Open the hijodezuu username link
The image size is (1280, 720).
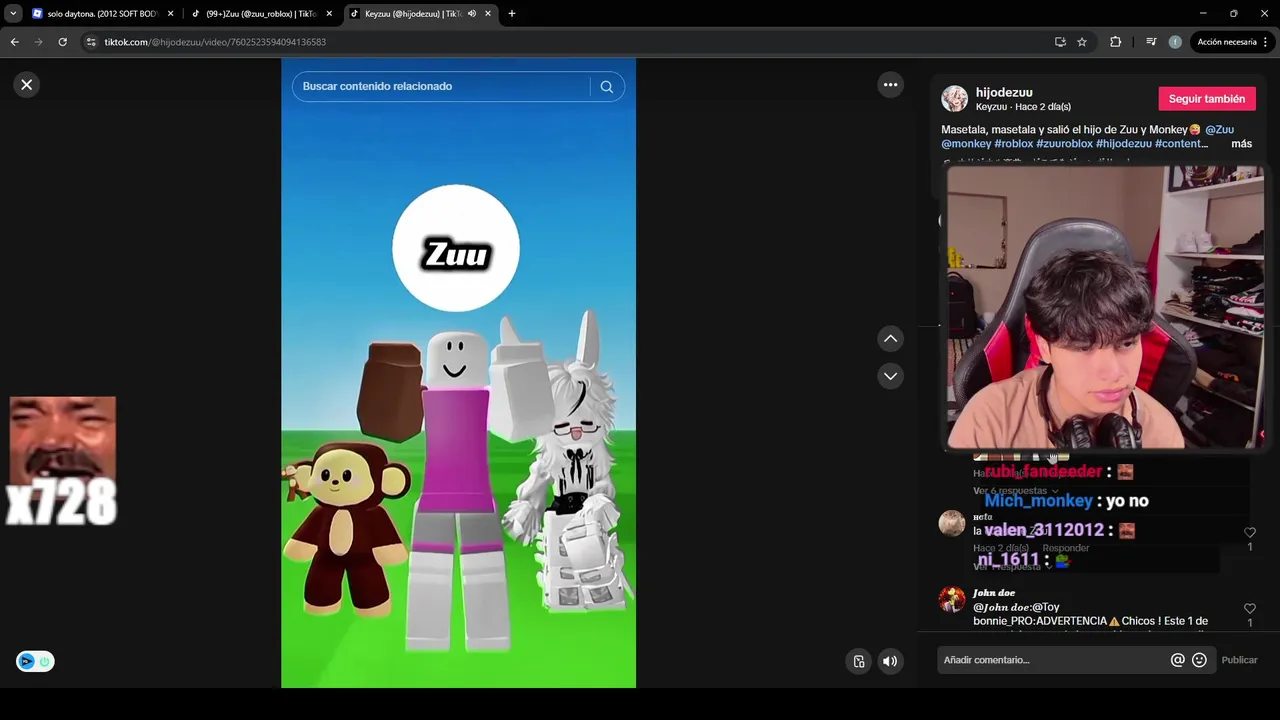1004,92
